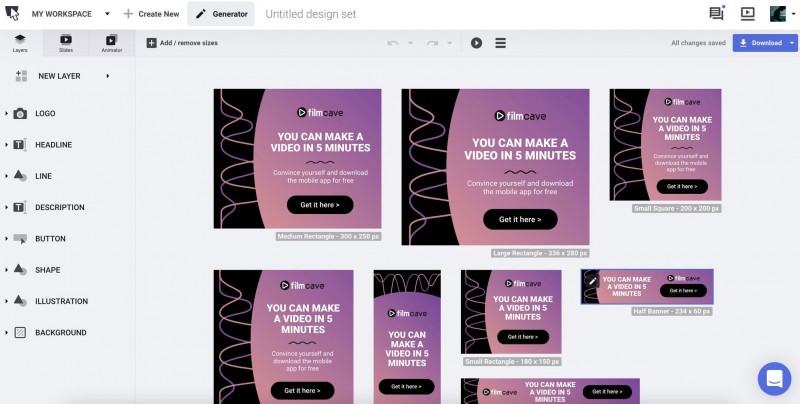Expand the HEADLINE layer
Screen dimensions: 800x404
coord(6,145)
